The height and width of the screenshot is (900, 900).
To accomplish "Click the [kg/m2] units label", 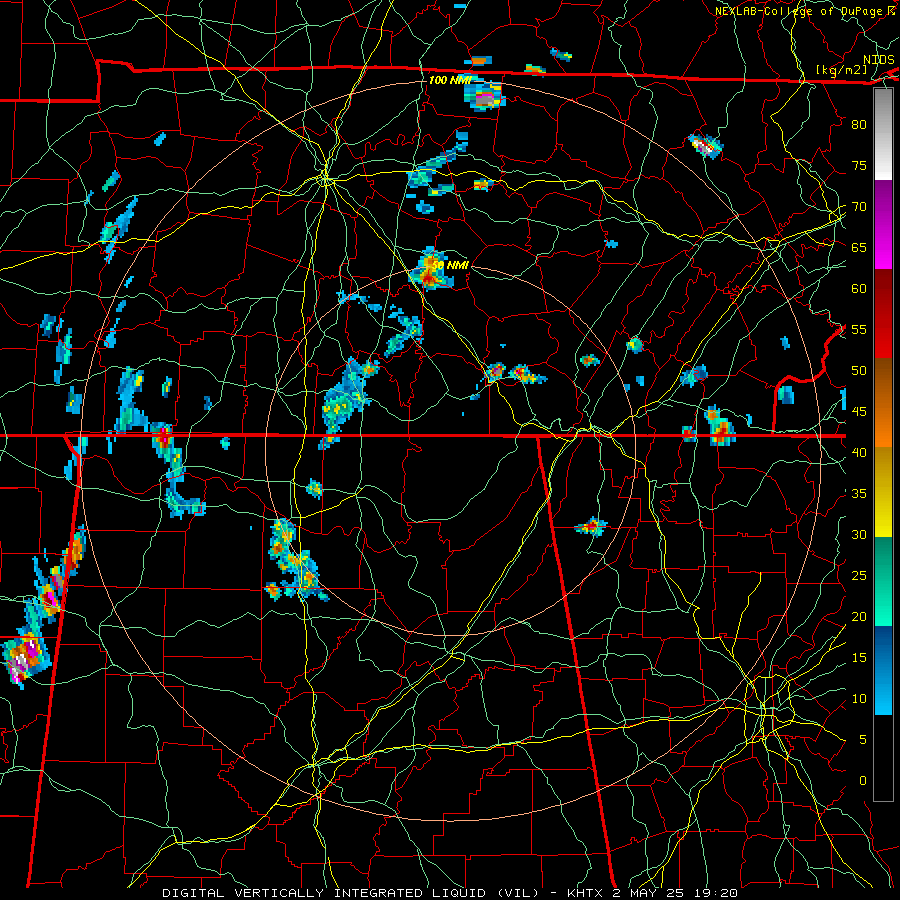I will coord(842,70).
